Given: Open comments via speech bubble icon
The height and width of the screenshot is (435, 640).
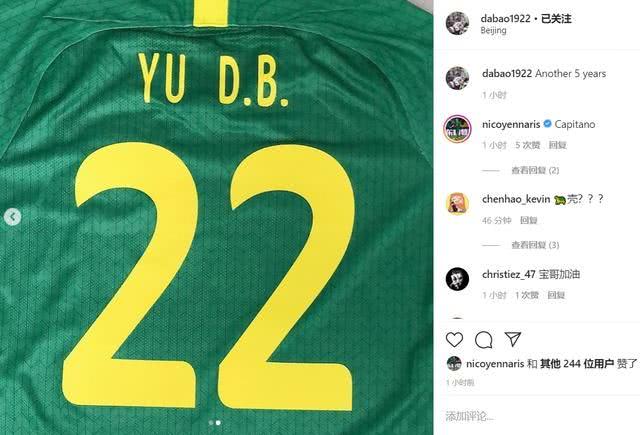Looking at the screenshot, I should (484, 340).
